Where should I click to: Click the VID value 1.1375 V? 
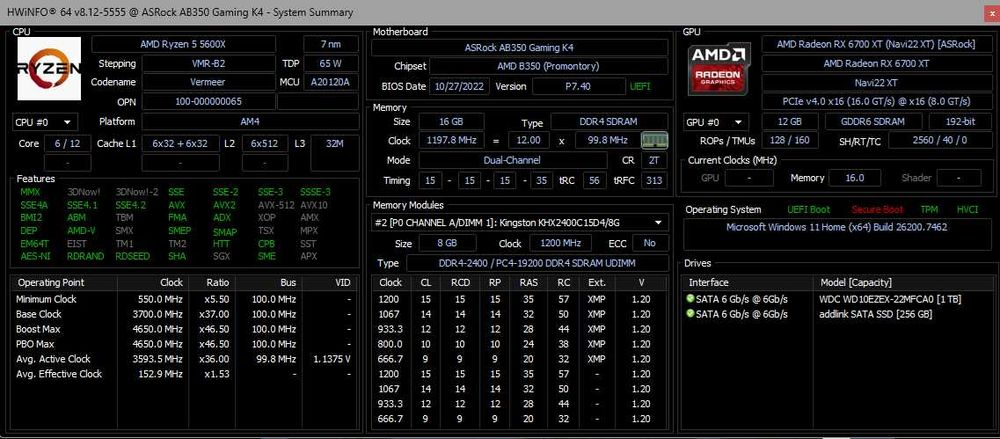click(x=332, y=359)
